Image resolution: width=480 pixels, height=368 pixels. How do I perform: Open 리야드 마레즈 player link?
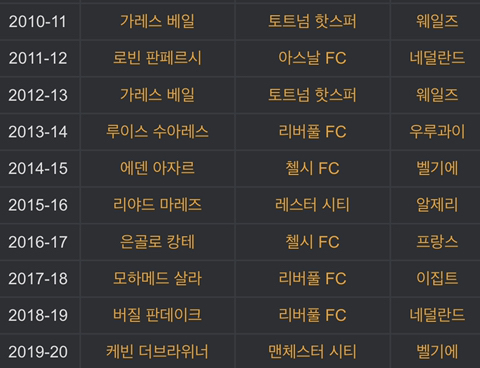[157, 205]
